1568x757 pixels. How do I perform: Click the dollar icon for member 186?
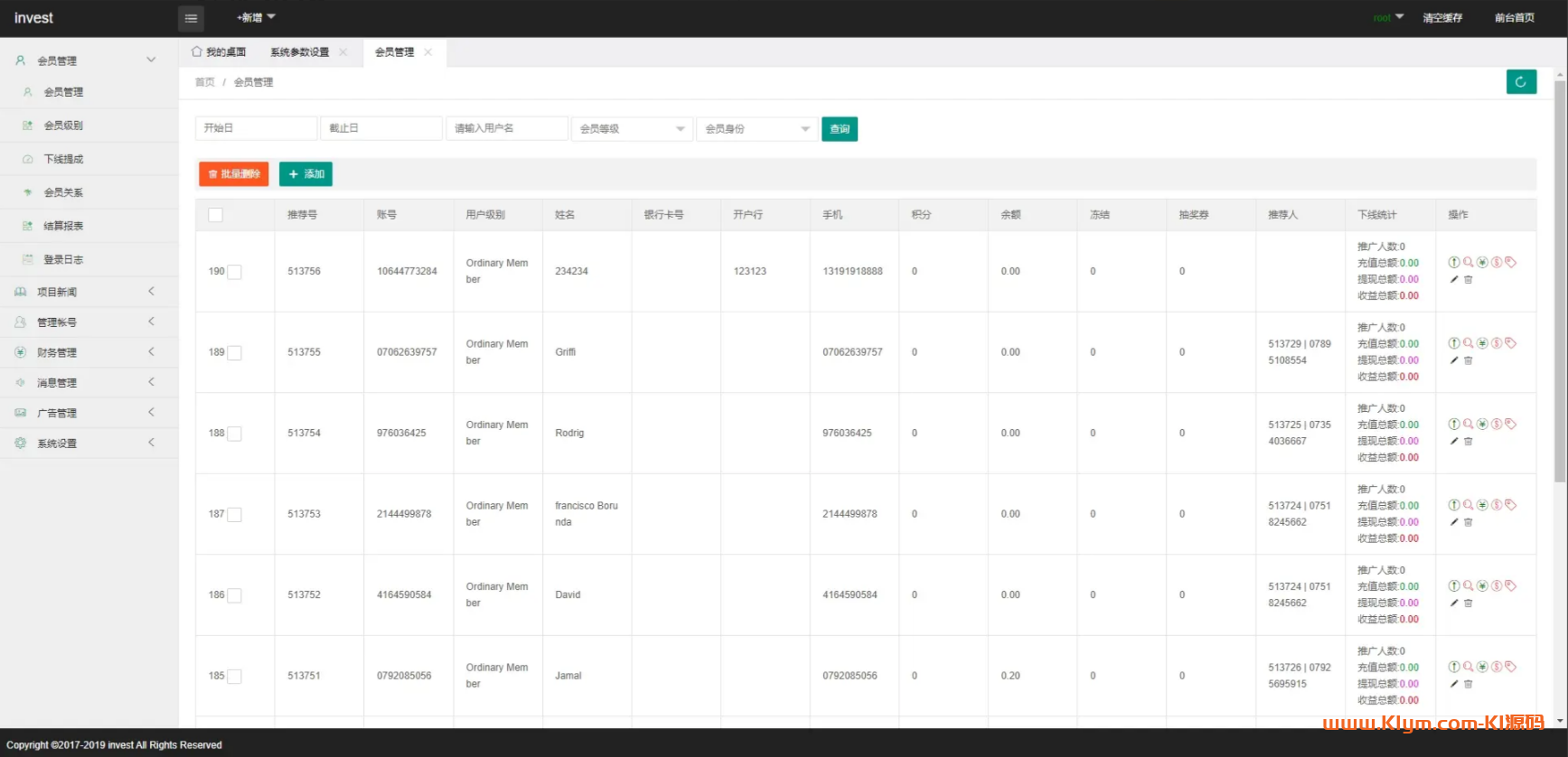[x=1497, y=586]
